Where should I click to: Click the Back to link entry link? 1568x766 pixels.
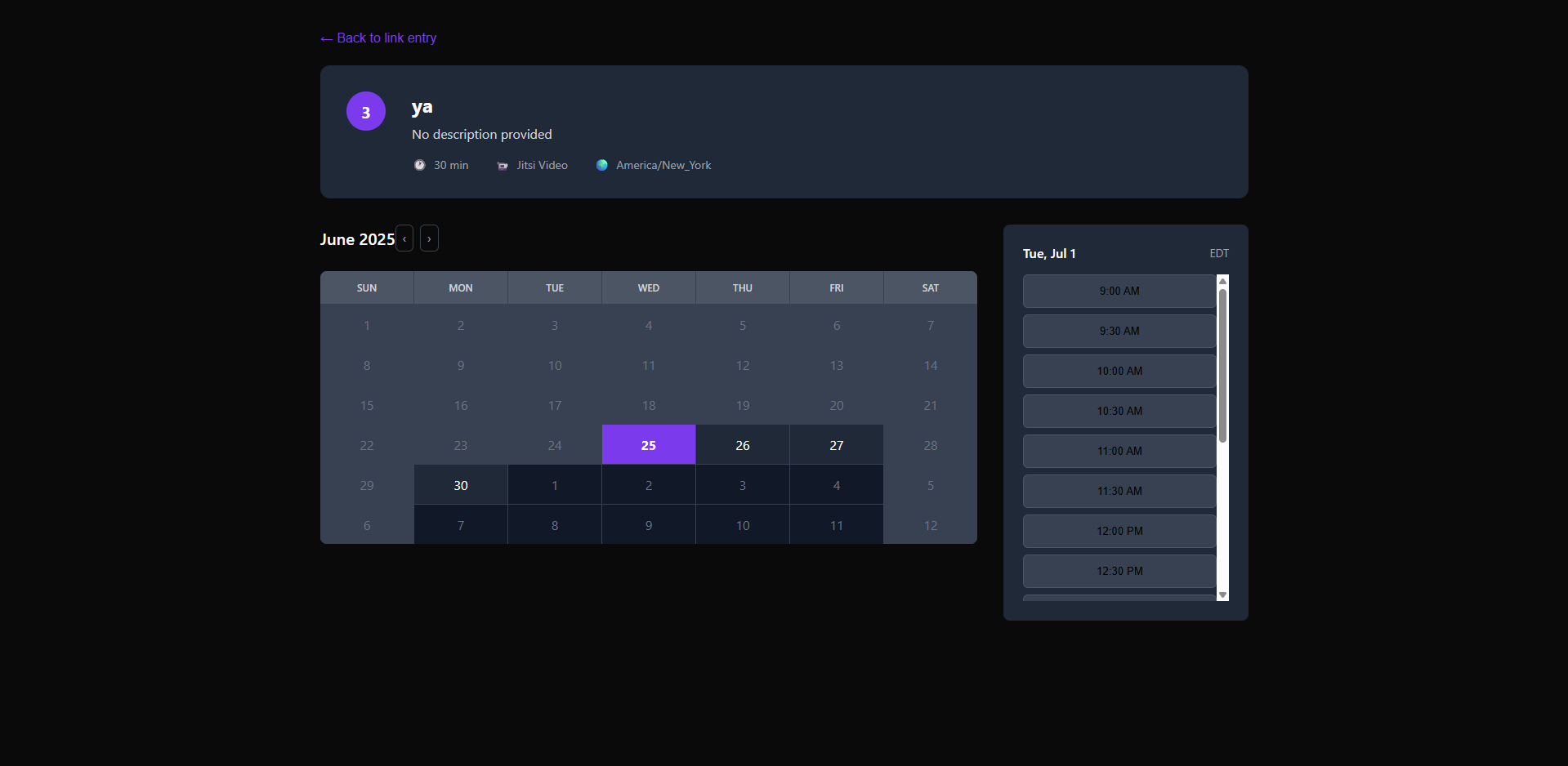pyautogui.click(x=378, y=38)
